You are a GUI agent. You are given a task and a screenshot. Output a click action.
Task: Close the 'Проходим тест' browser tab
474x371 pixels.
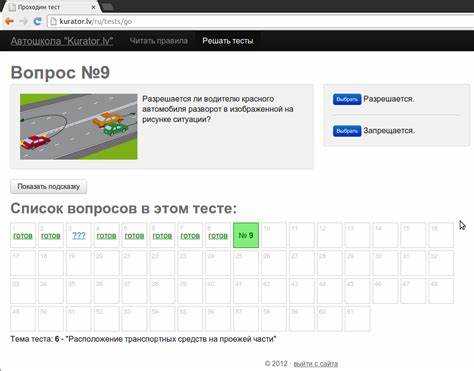click(x=94, y=7)
